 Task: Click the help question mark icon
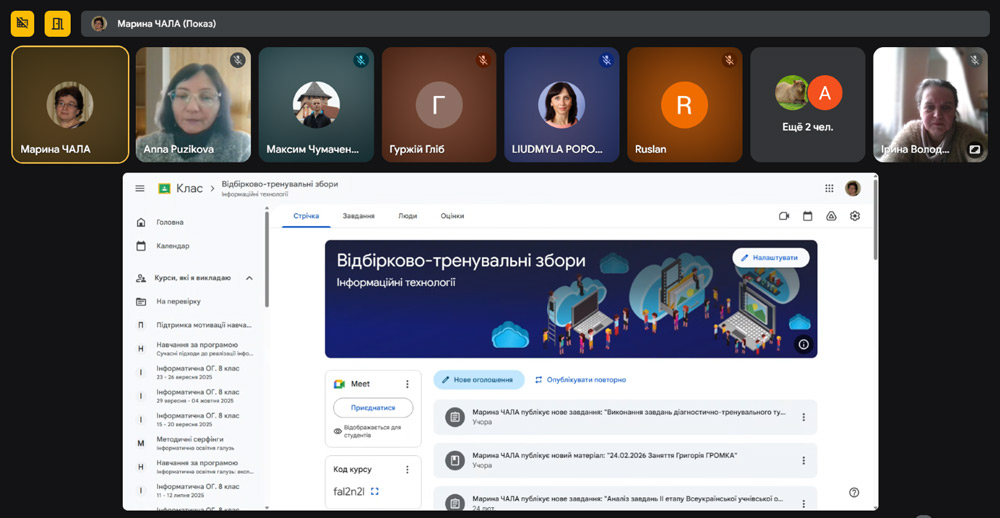click(855, 492)
